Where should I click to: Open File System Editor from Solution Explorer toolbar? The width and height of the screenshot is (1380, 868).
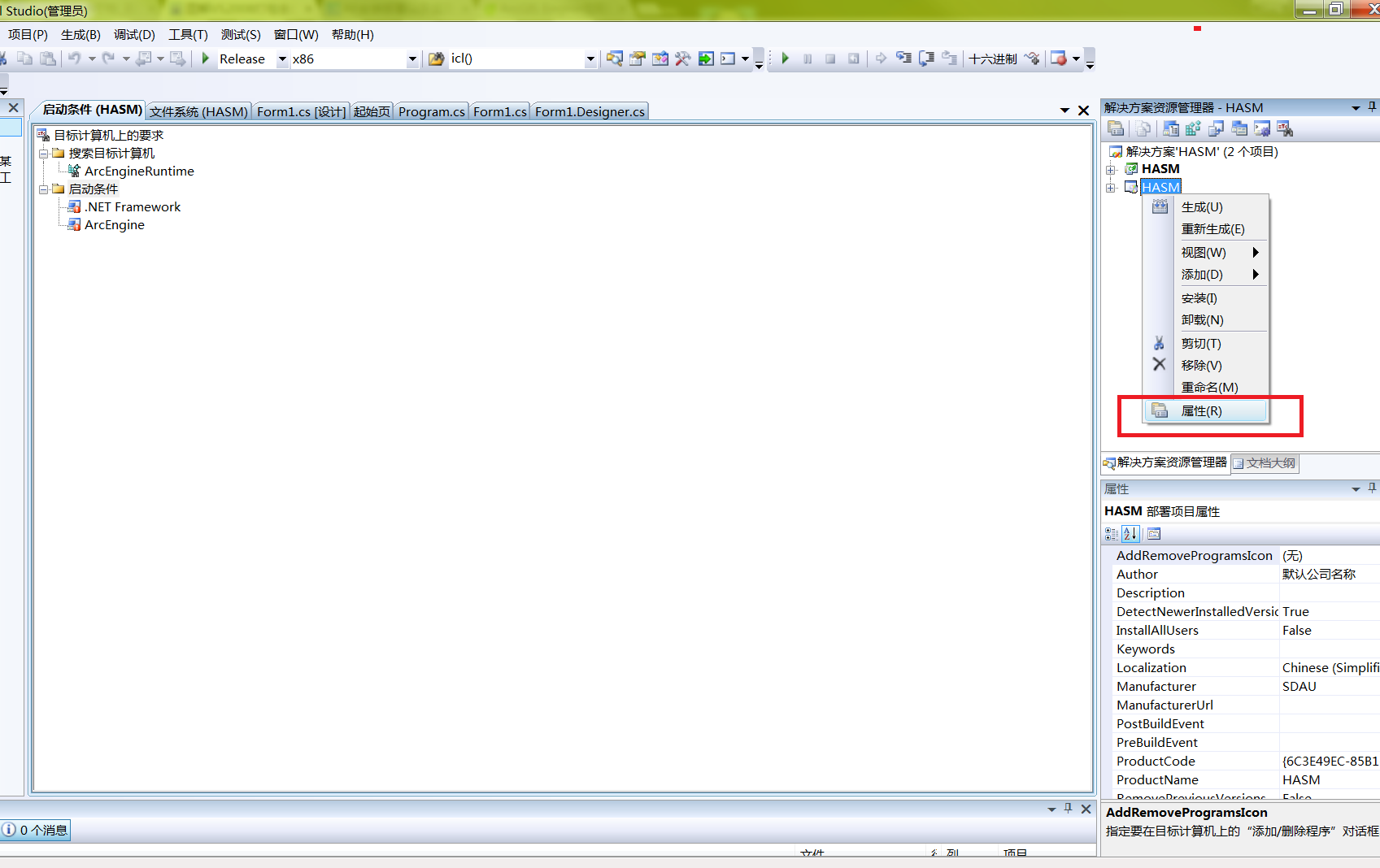click(1171, 128)
